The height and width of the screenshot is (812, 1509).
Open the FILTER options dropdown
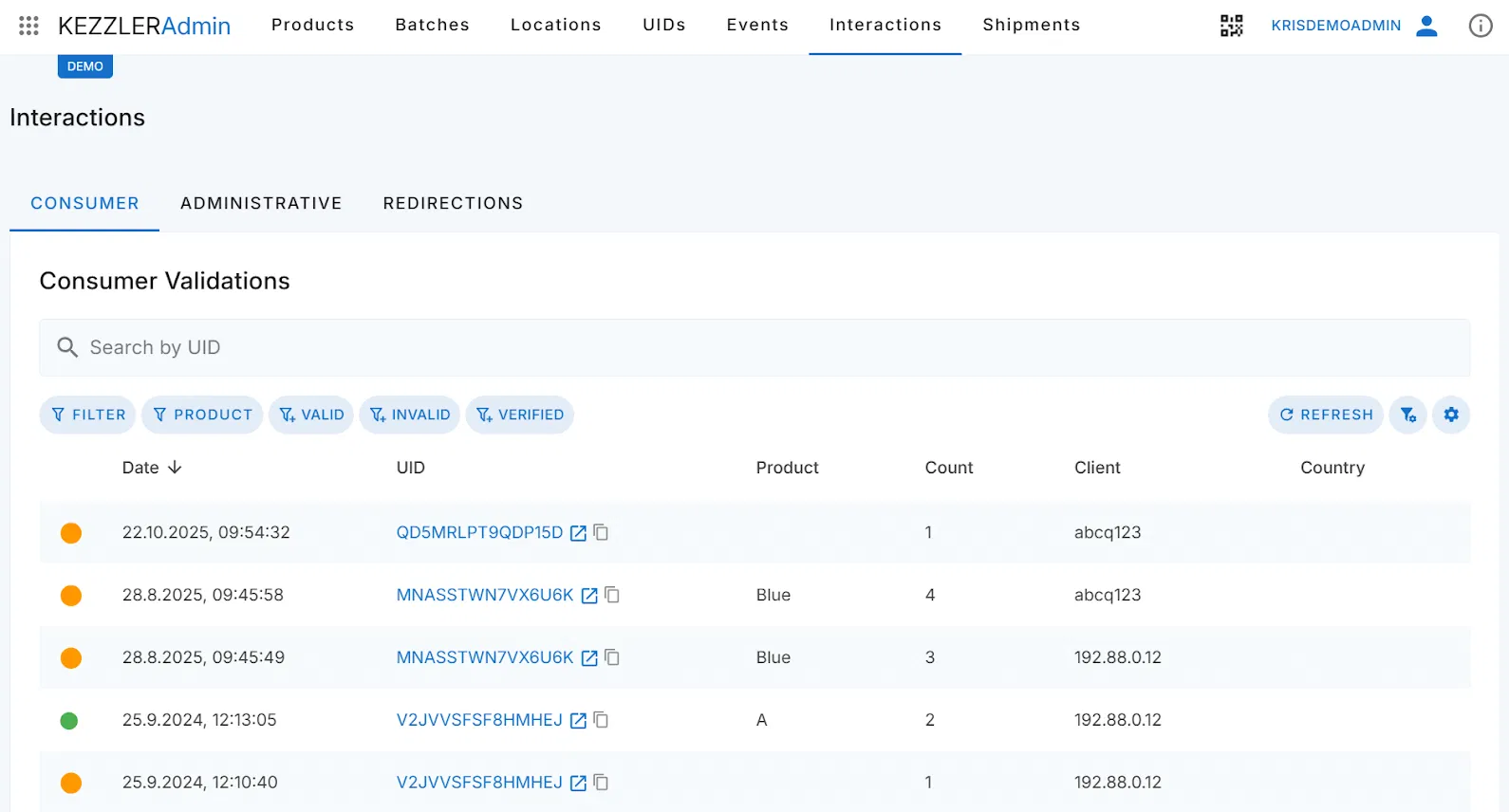87,415
